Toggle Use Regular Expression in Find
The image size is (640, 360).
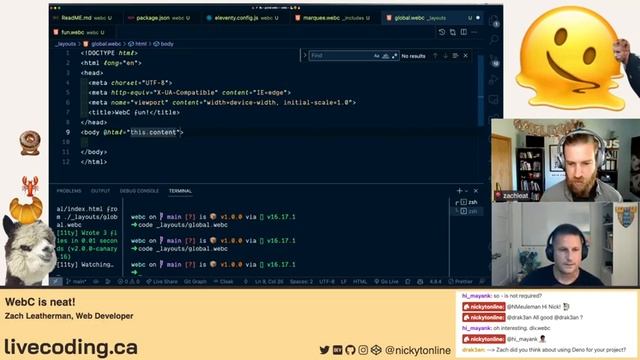pyautogui.click(x=394, y=56)
